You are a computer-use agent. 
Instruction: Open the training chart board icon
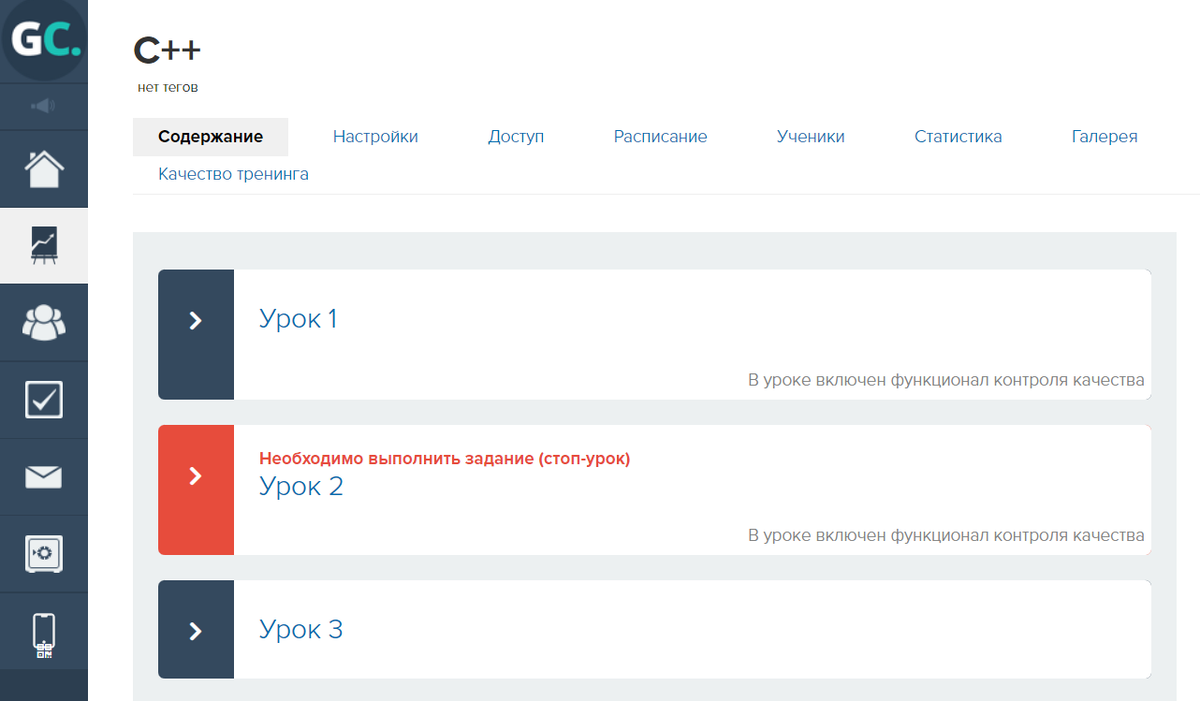pyautogui.click(x=44, y=245)
